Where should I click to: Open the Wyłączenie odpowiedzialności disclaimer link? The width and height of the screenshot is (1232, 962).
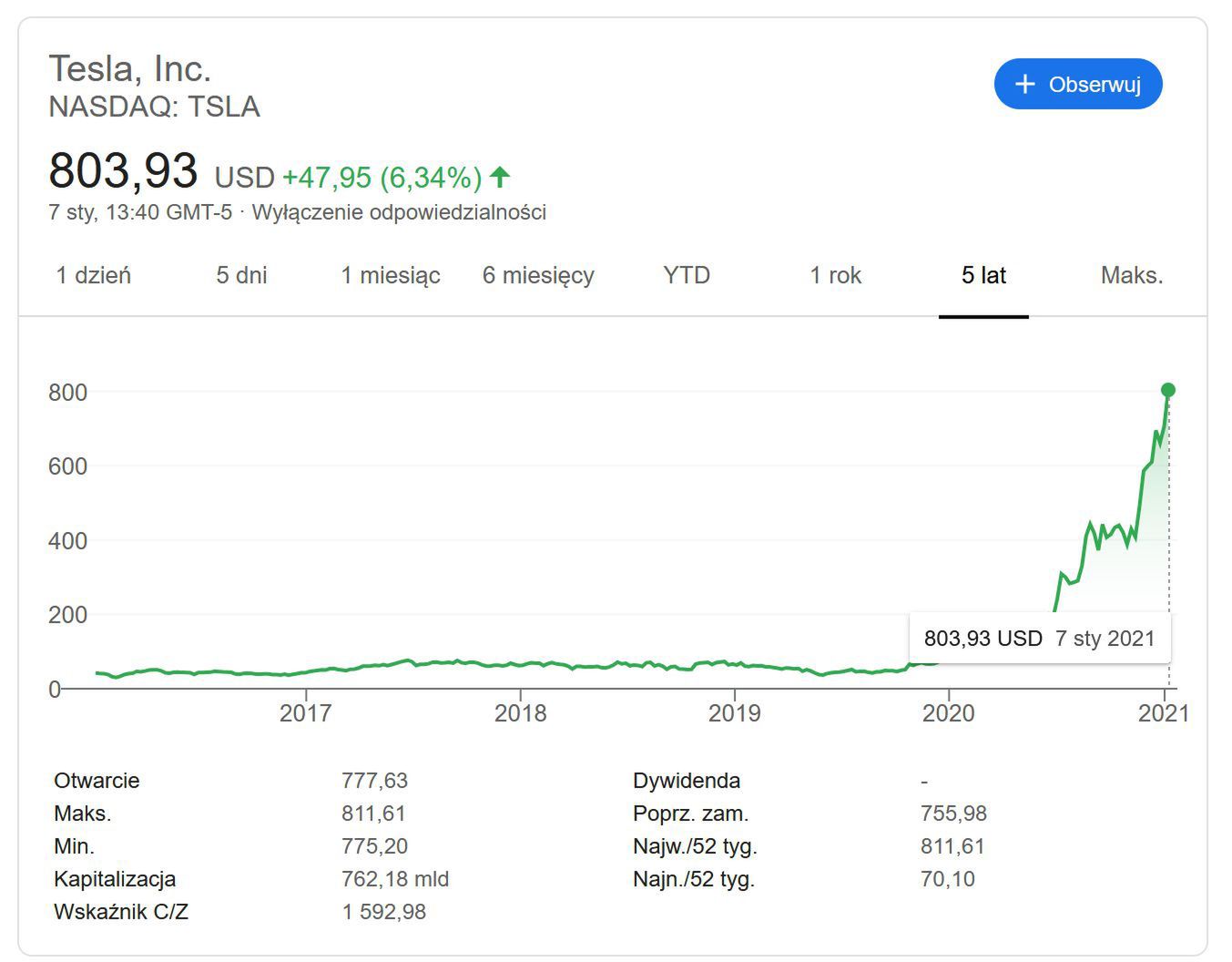pos(399,212)
